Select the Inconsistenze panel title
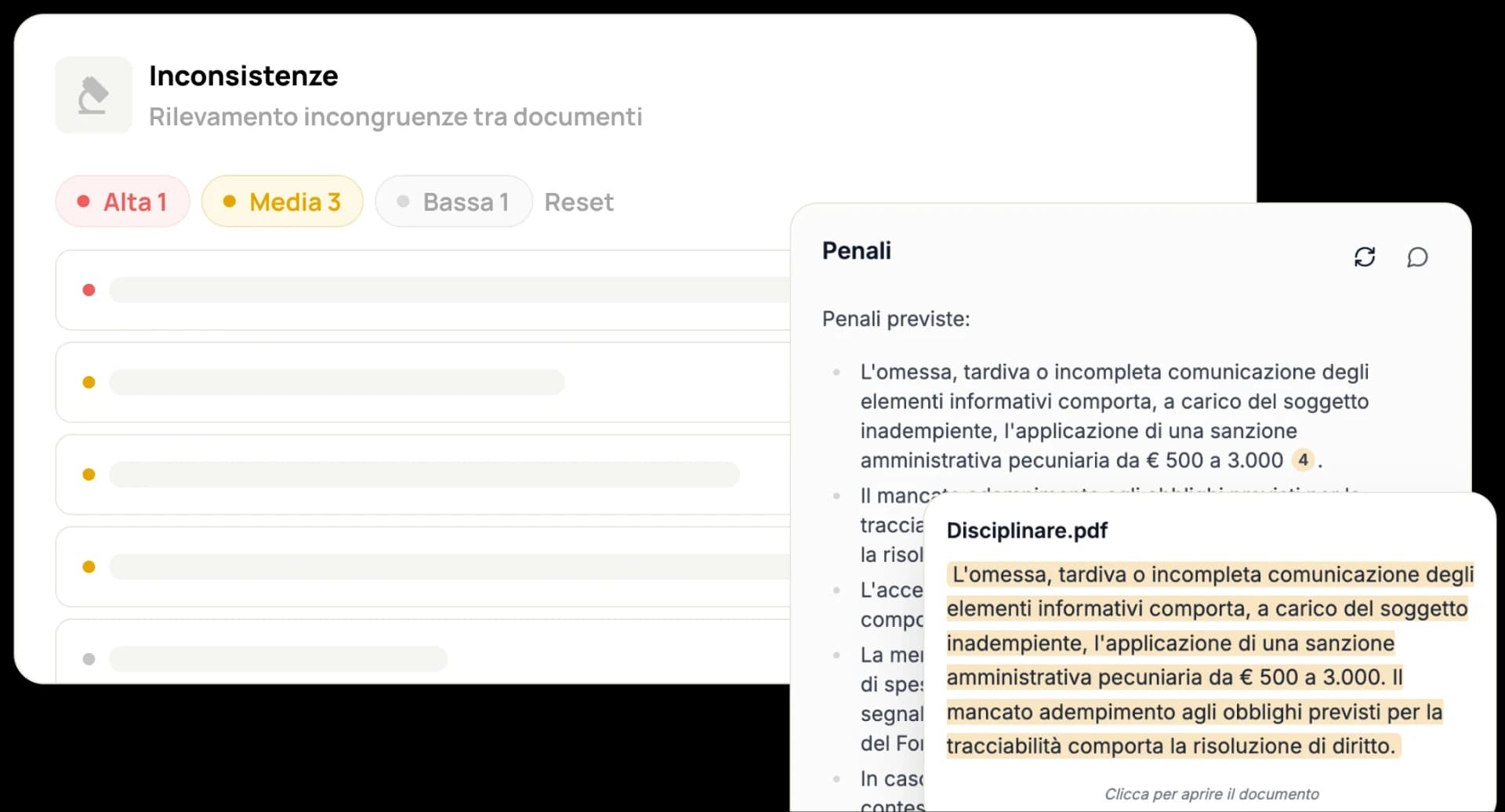Screen dimensions: 1505x812 point(244,76)
